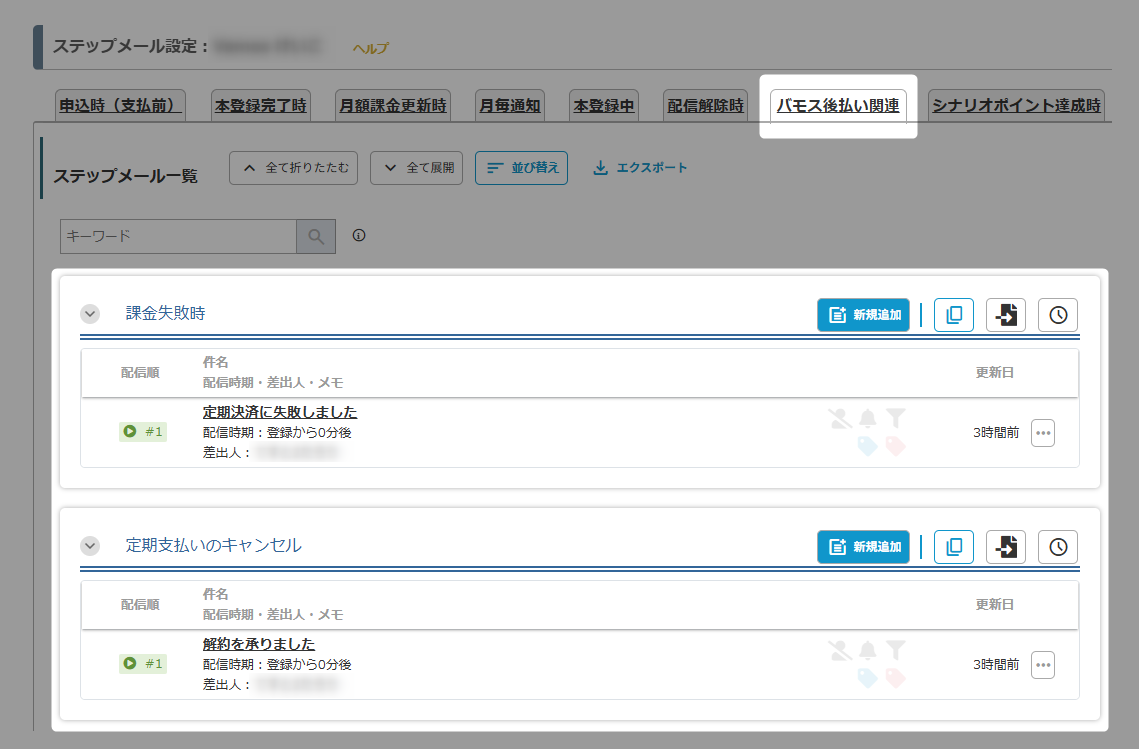Click copy icon in 課金失敗時 section

953,315
